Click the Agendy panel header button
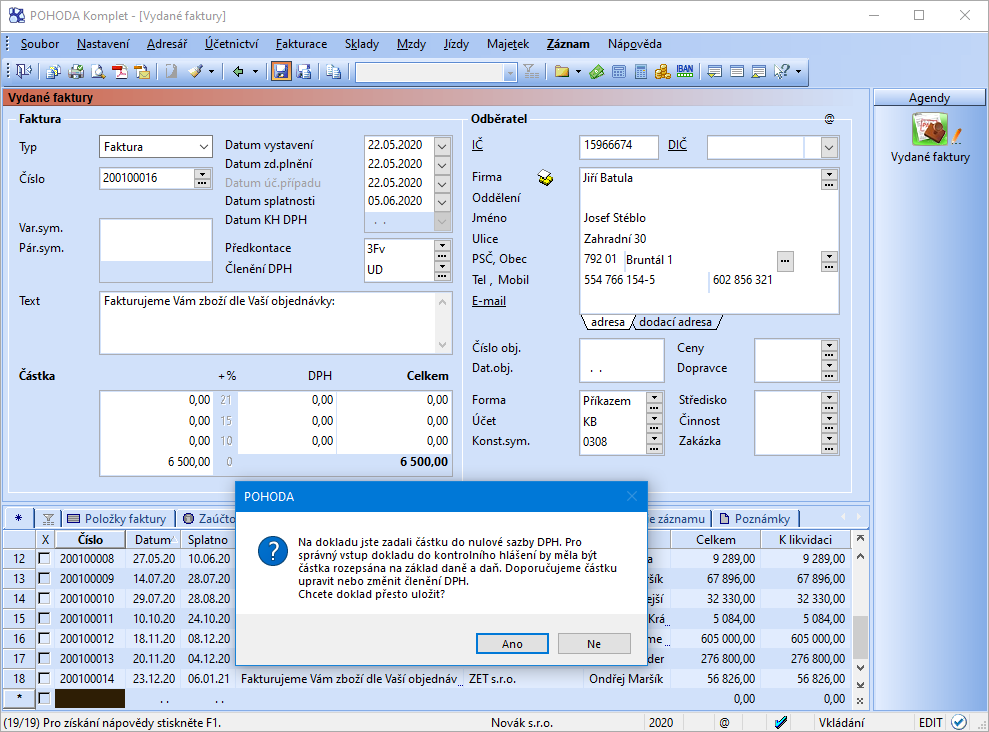Image resolution: width=989 pixels, height=732 pixels. 929,98
